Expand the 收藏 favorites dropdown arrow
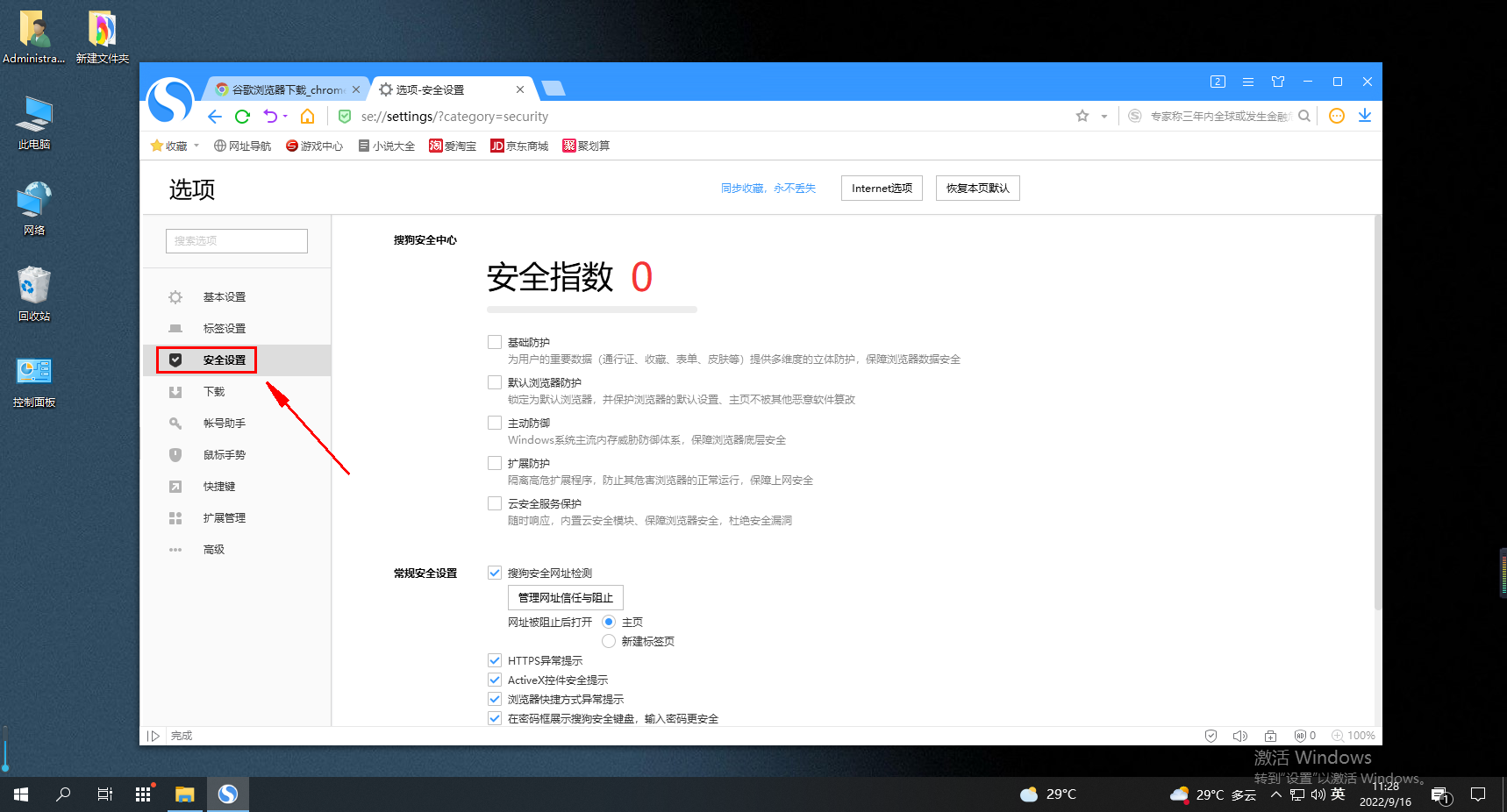This screenshot has height=812, width=1507. tap(196, 146)
